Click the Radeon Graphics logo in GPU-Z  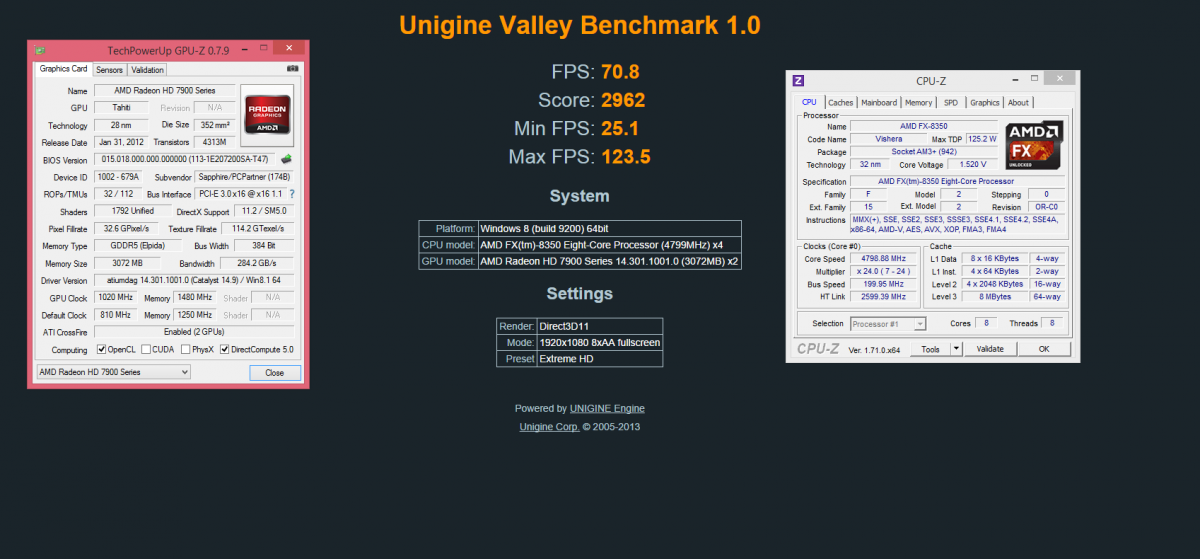pos(267,113)
